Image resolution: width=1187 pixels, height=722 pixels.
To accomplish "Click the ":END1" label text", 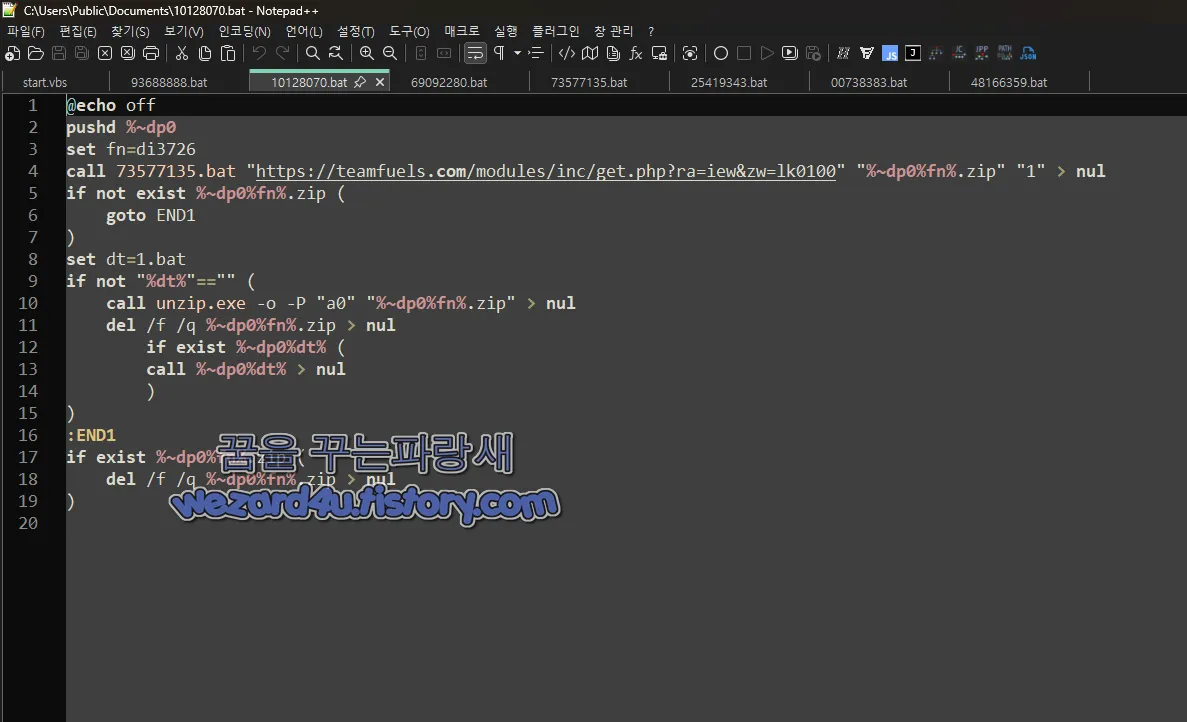I will pos(91,435).
